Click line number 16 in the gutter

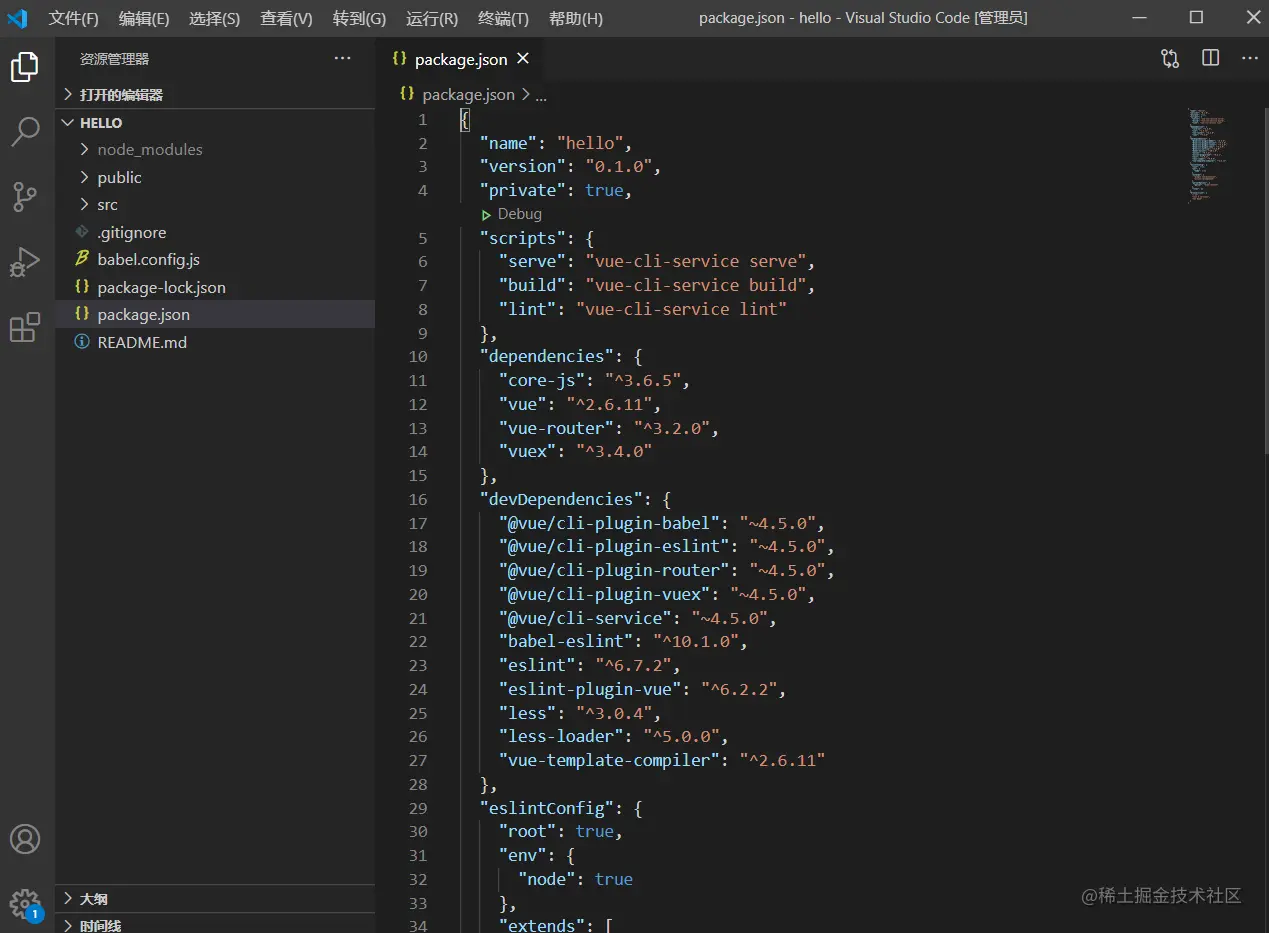(417, 499)
